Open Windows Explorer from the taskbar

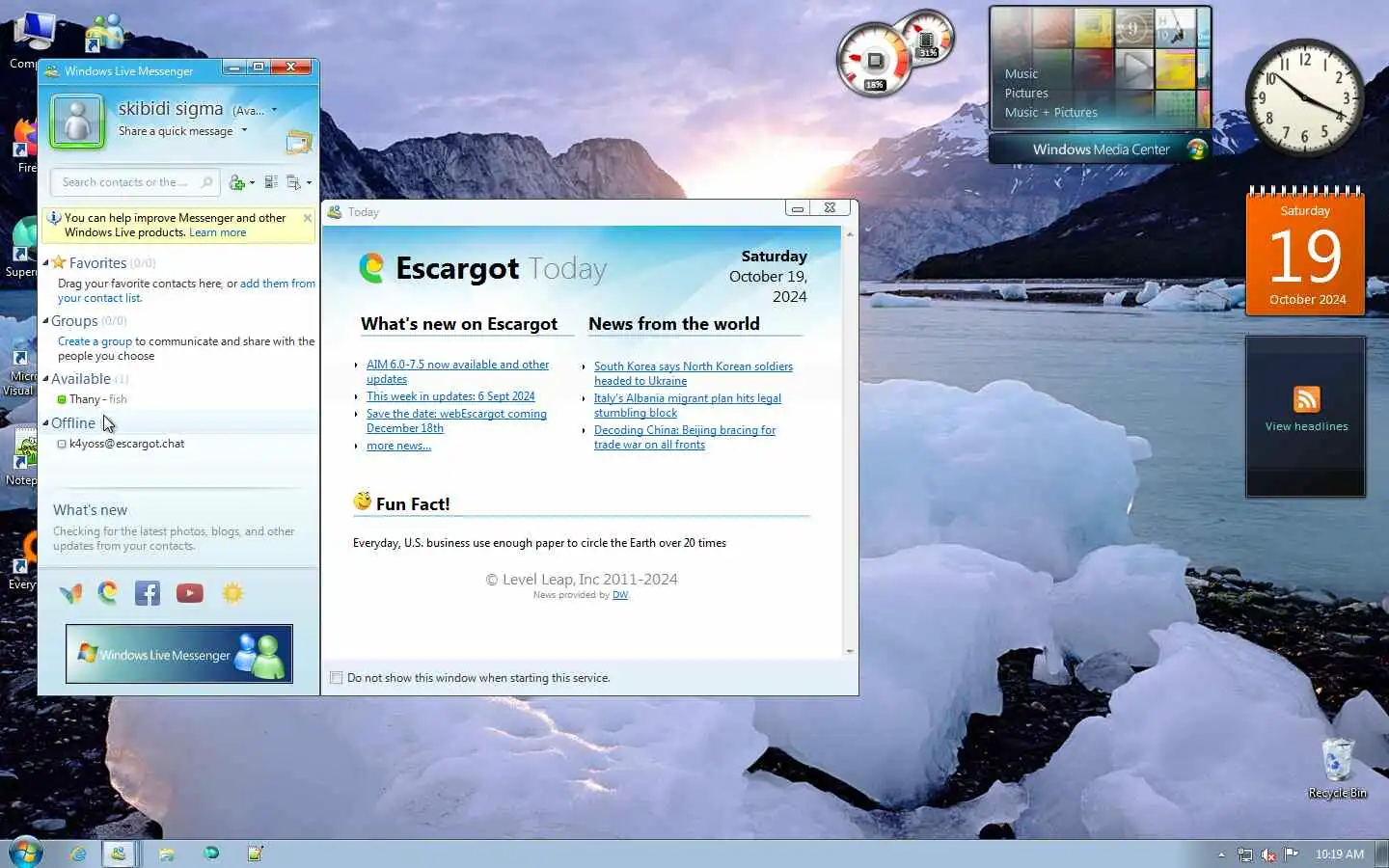pyautogui.click(x=167, y=854)
